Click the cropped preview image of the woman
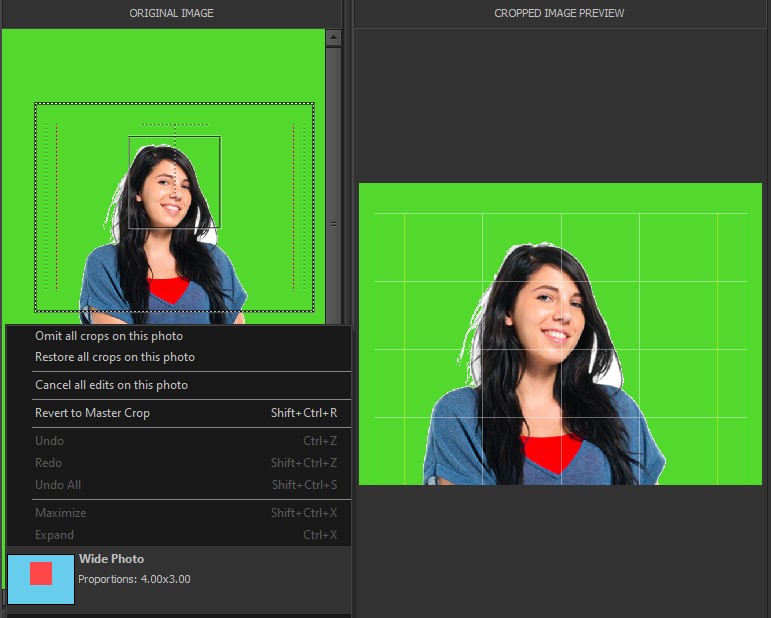This screenshot has height=618, width=771. tap(560, 334)
